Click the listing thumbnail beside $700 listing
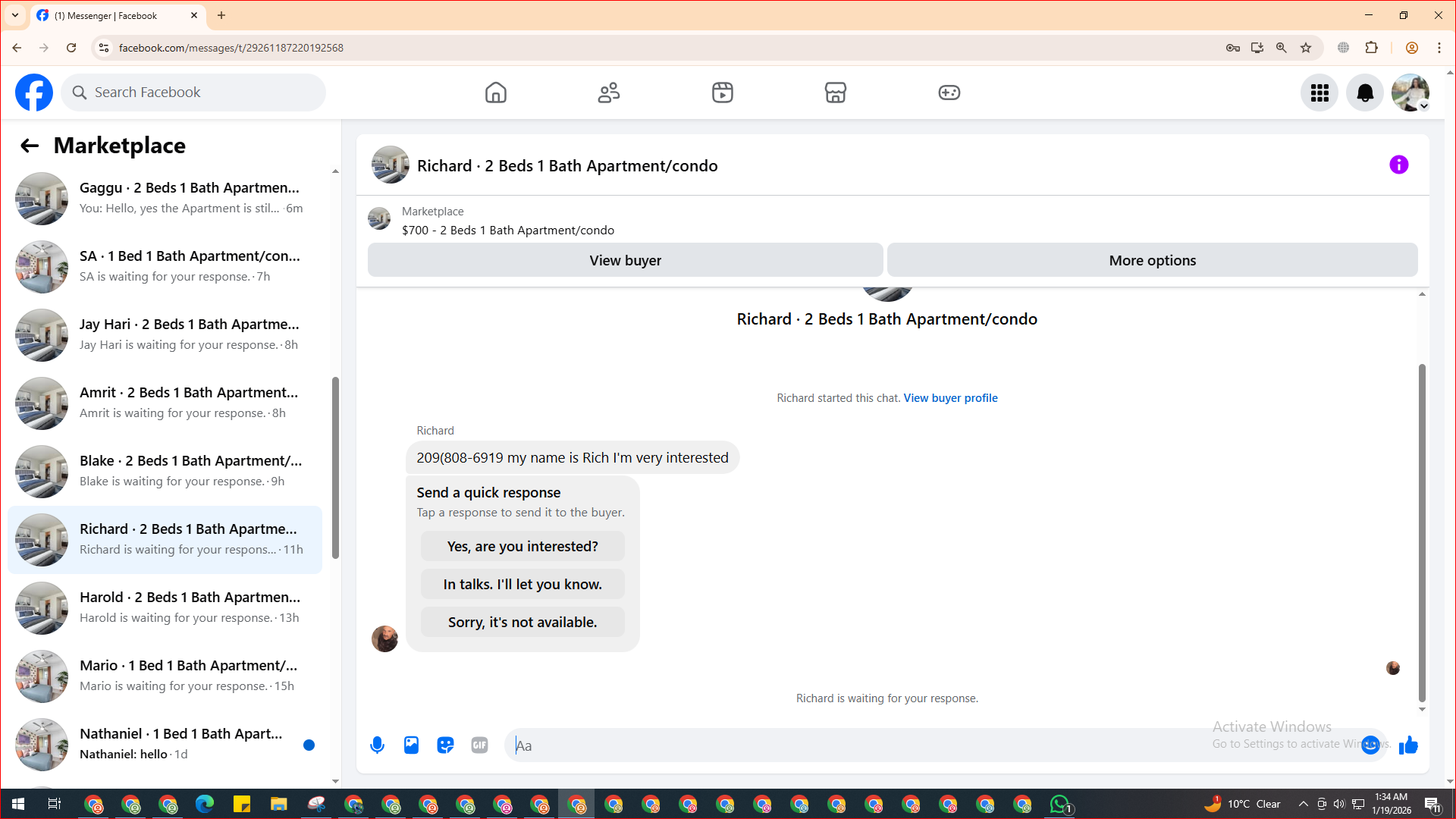The width and height of the screenshot is (1456, 819). (379, 218)
